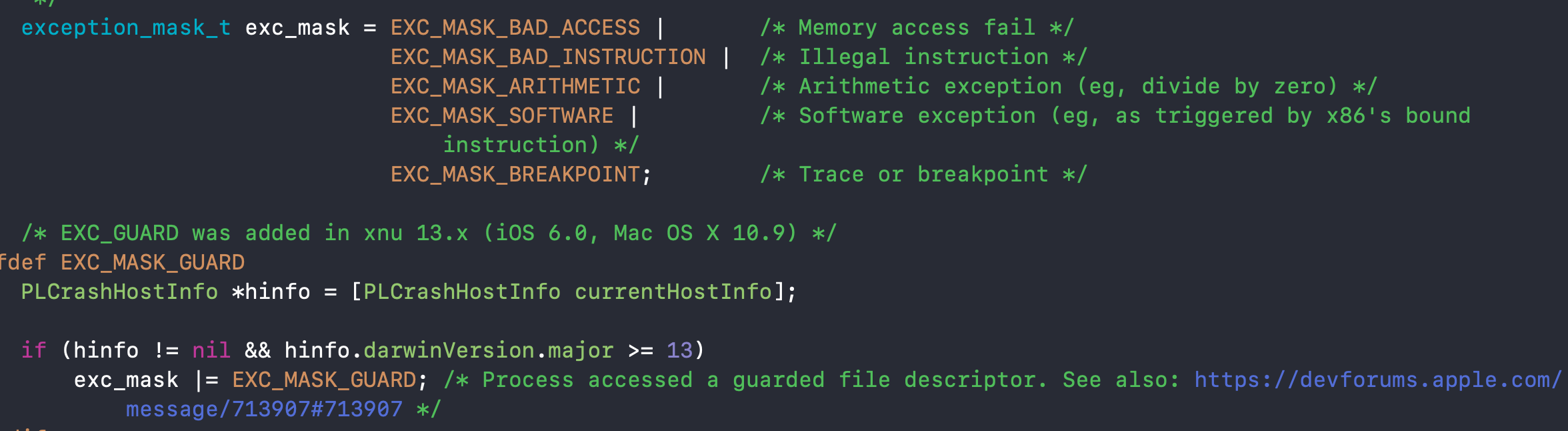
Task: Place cursor on EXC_MASK_BAD_ACCESS constant
Action: tap(515, 28)
